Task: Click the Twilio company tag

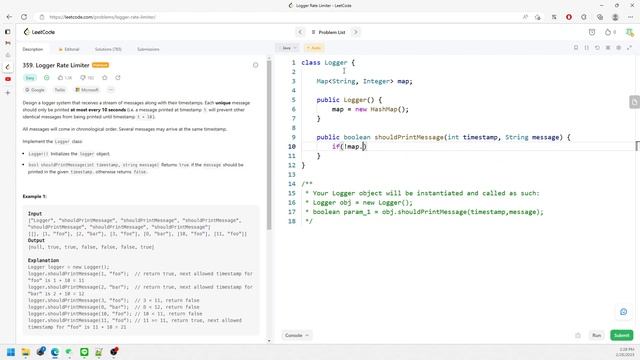Action: tap(60, 90)
